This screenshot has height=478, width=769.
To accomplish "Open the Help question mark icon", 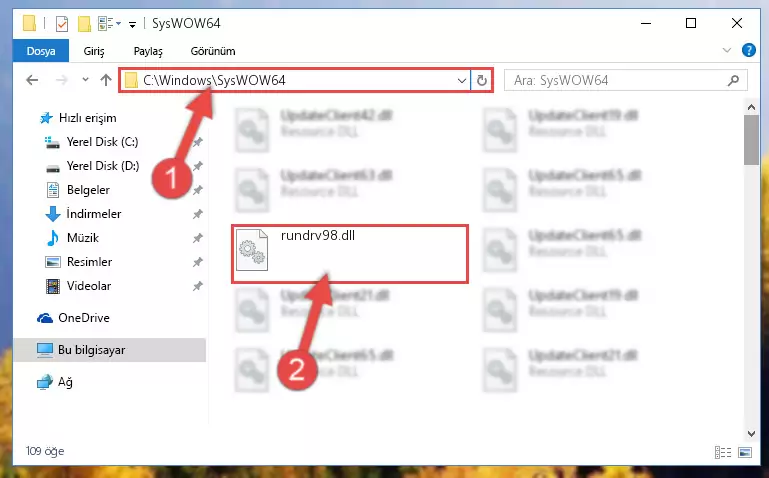I will coord(748,50).
